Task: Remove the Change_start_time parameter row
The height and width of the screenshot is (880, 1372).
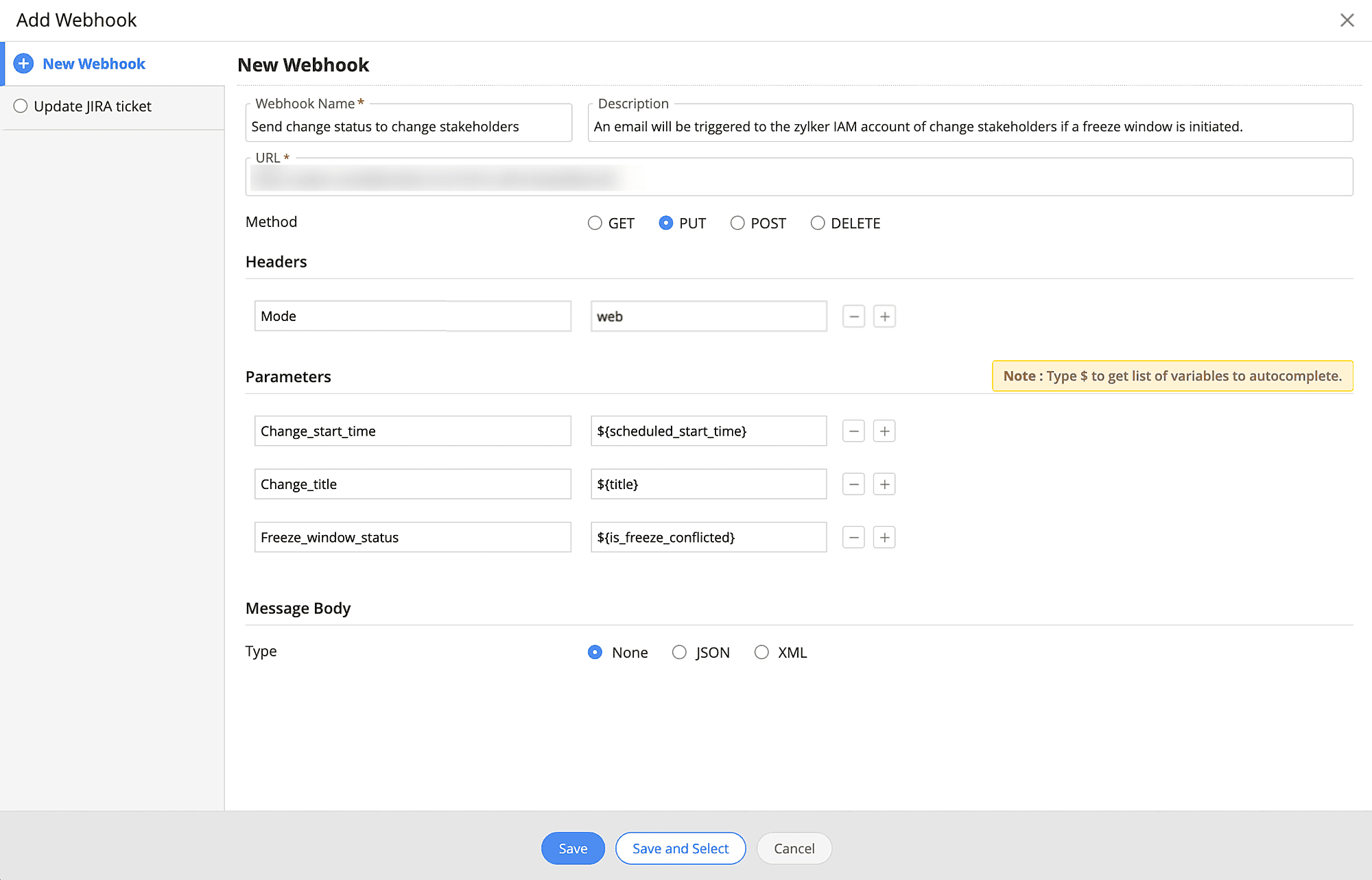Action: [x=853, y=431]
